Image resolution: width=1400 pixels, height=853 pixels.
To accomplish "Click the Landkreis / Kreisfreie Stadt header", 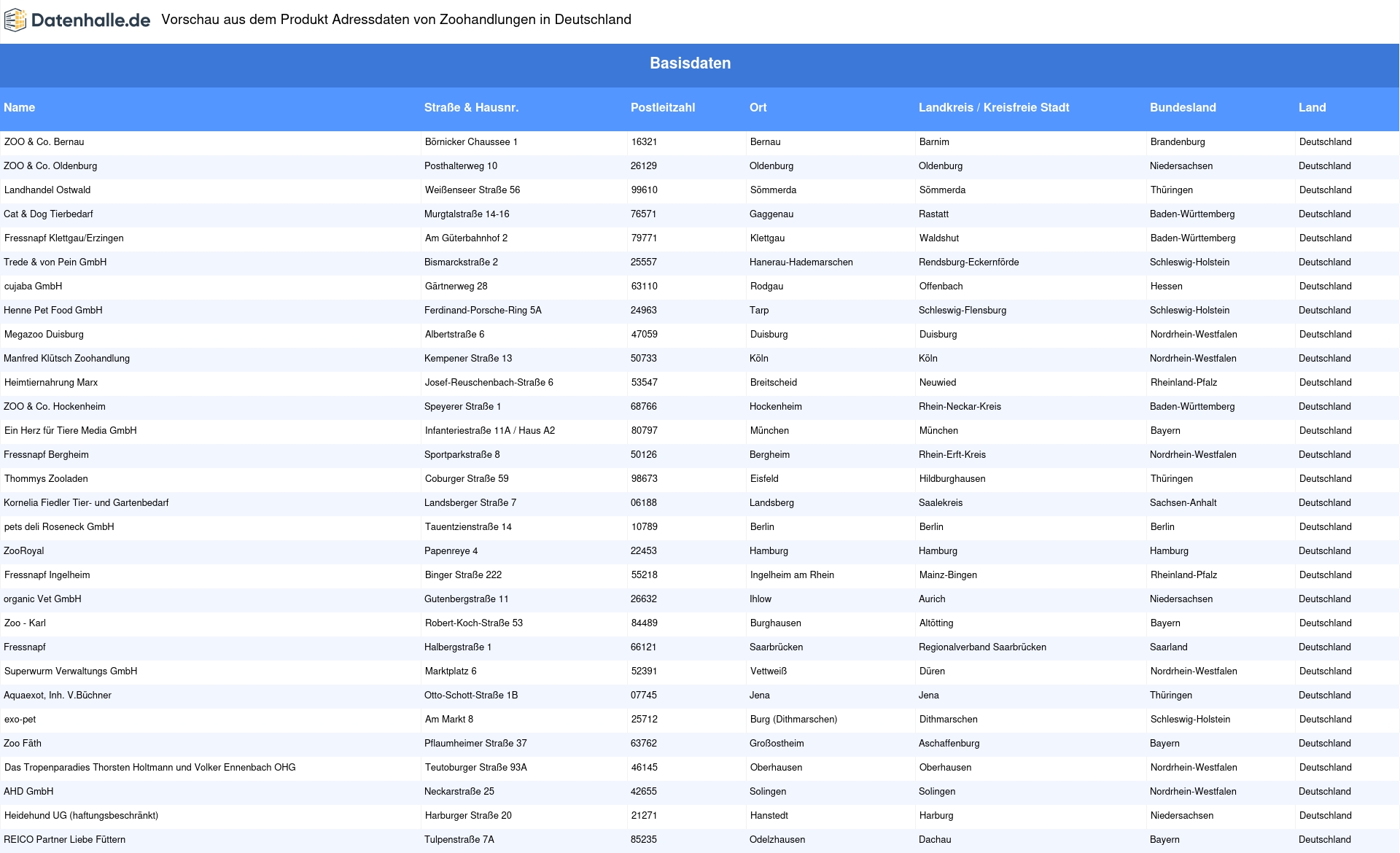I will 994,108.
